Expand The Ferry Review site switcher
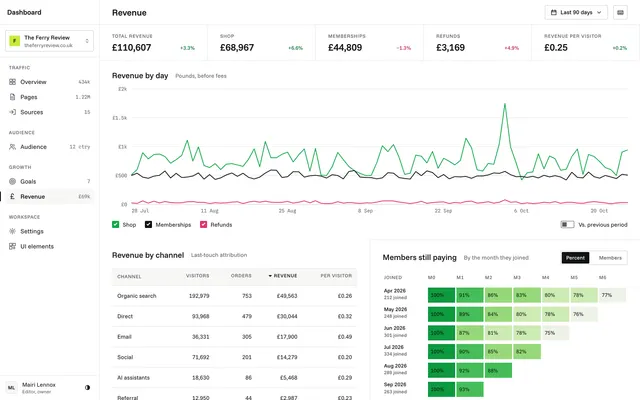 (x=49, y=41)
